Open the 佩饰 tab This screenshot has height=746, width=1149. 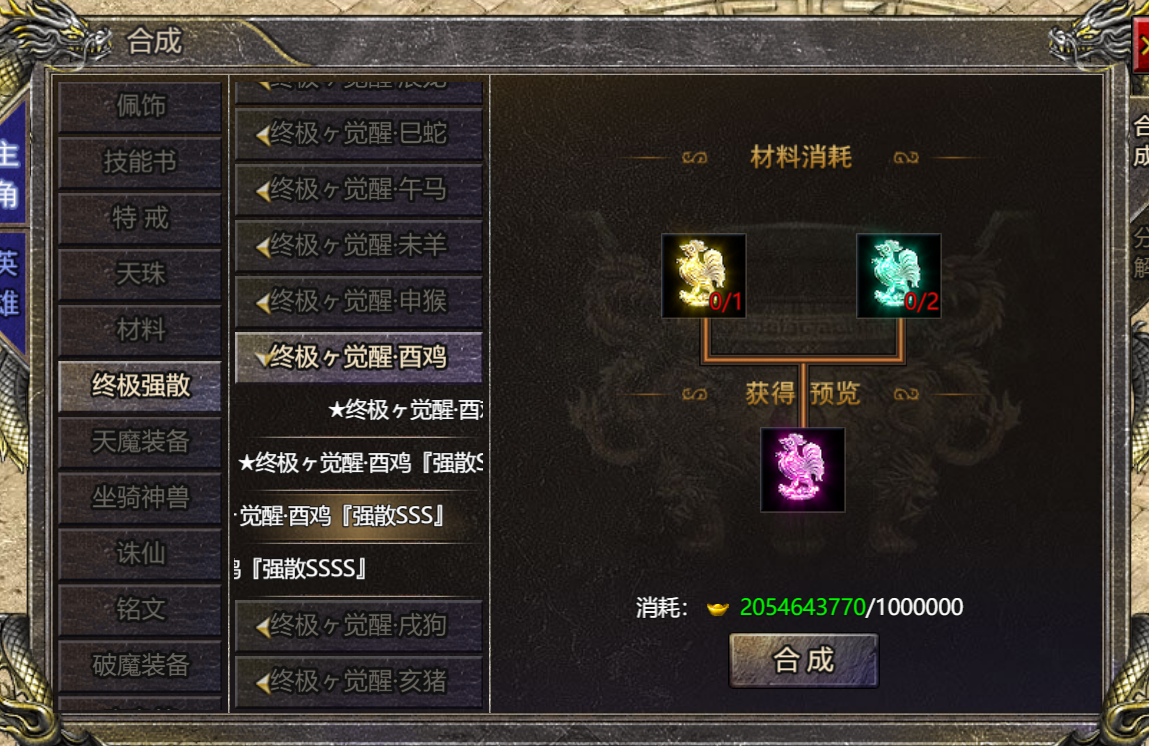pos(140,106)
